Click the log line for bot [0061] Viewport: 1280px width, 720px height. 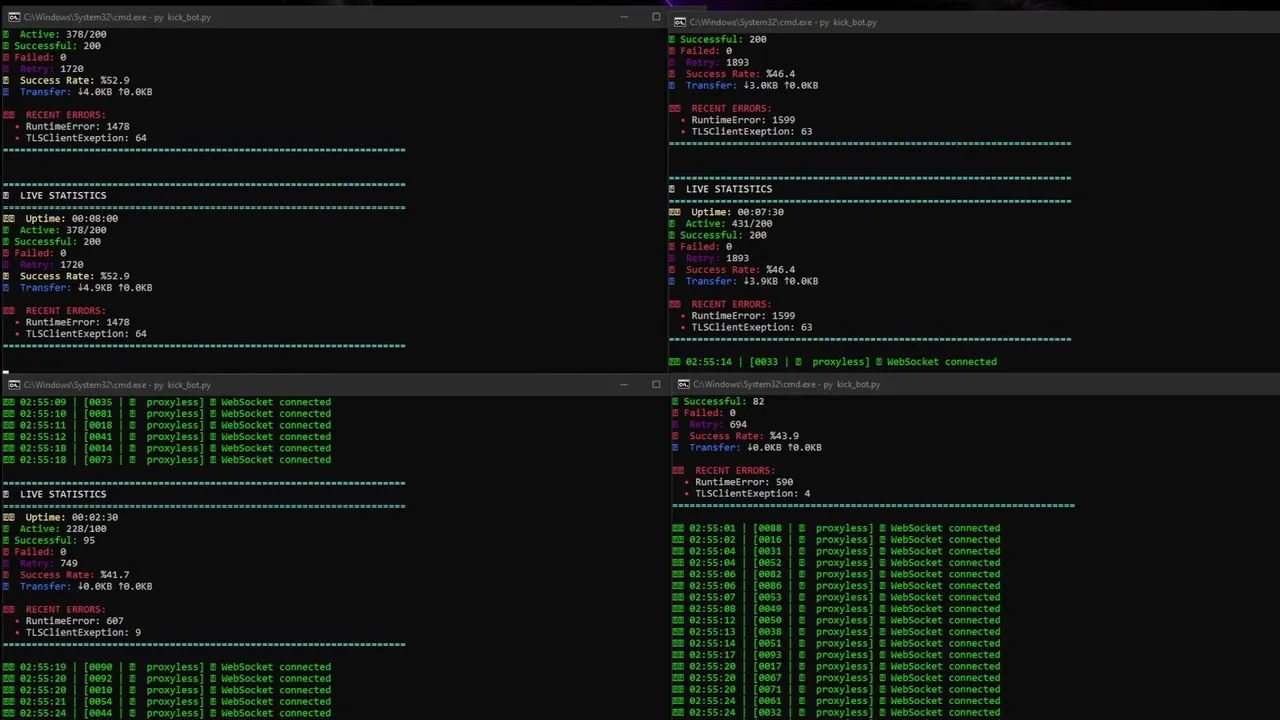click(x=836, y=701)
